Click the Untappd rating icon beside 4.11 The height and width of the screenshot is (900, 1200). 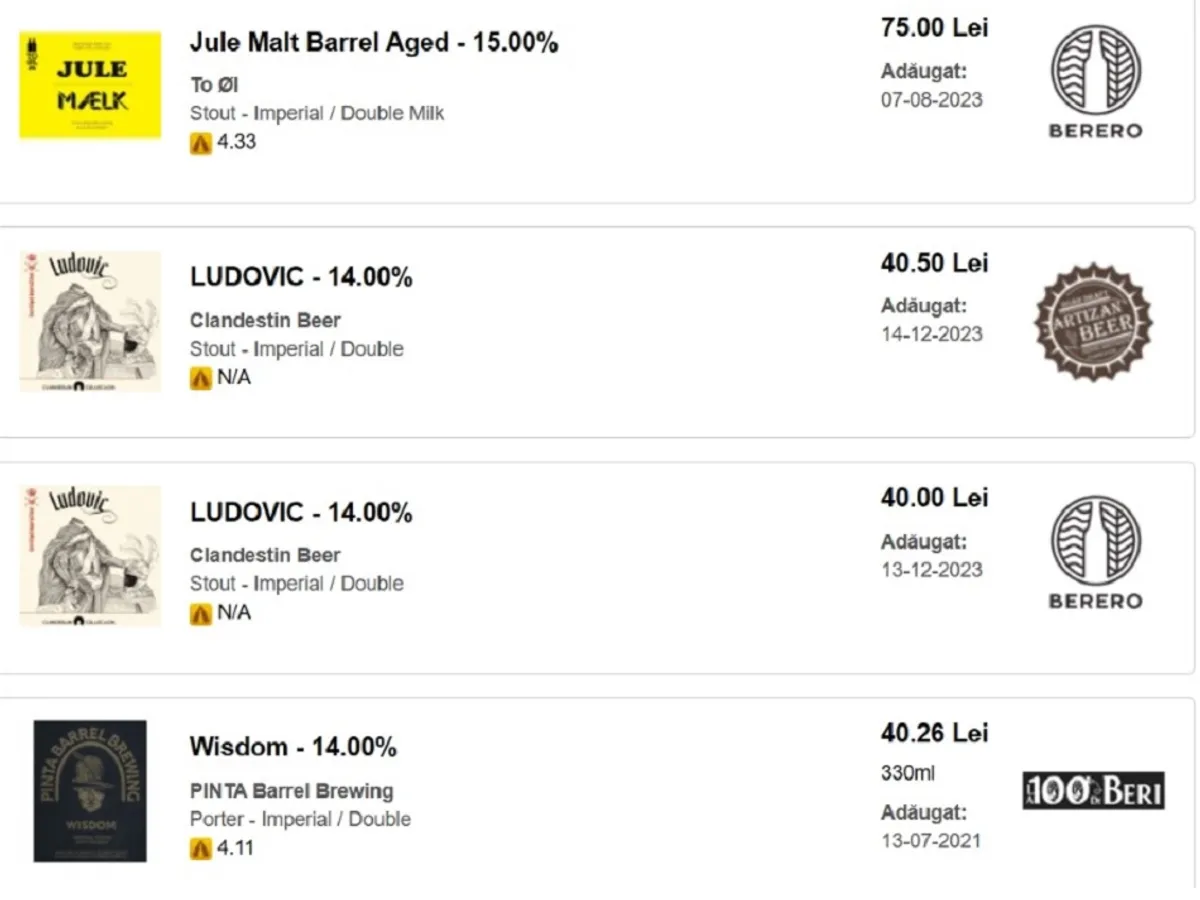tap(201, 849)
